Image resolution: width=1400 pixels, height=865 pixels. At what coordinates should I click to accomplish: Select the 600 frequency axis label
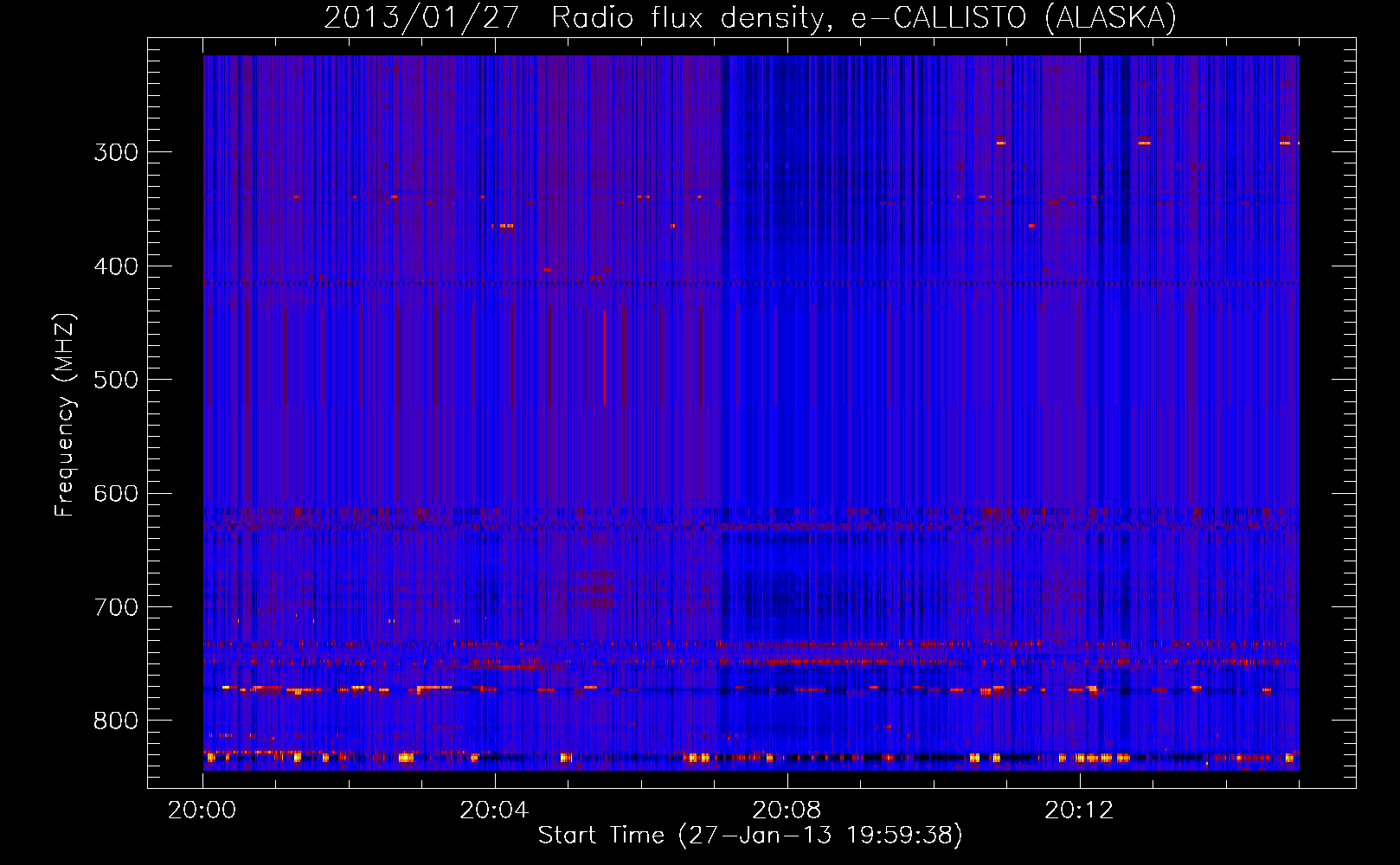tap(116, 494)
